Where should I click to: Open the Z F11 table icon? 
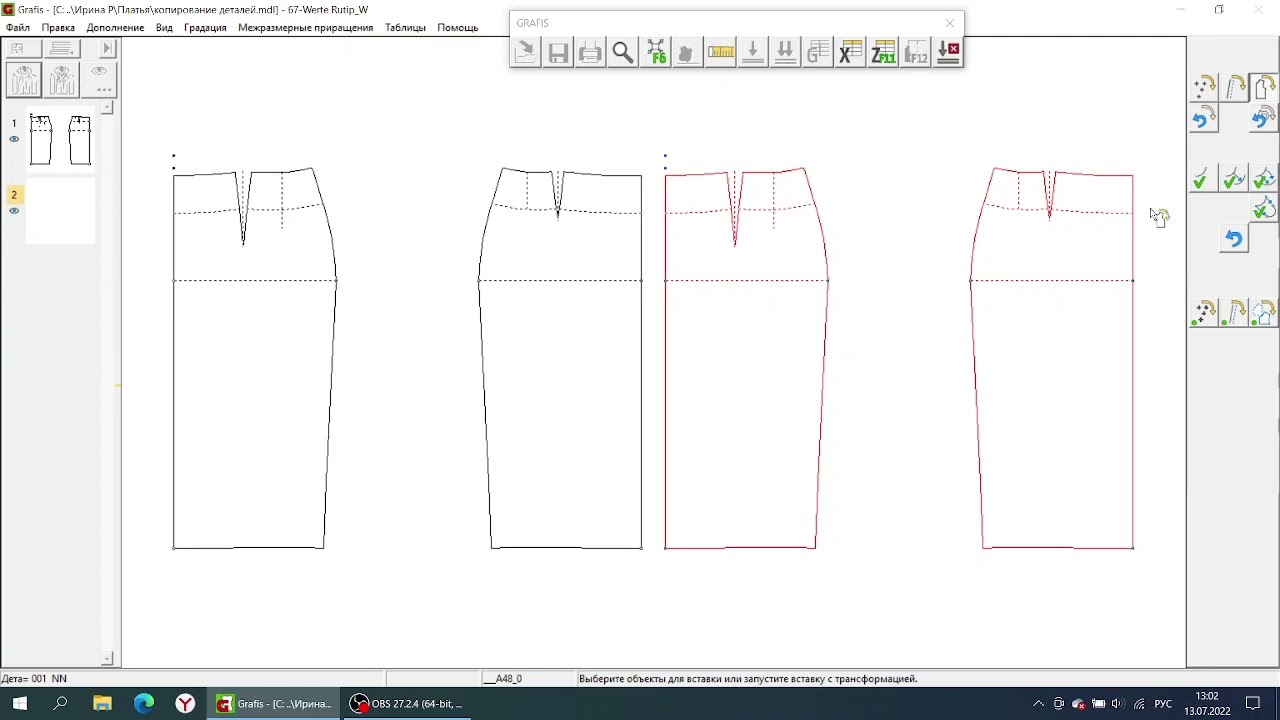click(883, 53)
